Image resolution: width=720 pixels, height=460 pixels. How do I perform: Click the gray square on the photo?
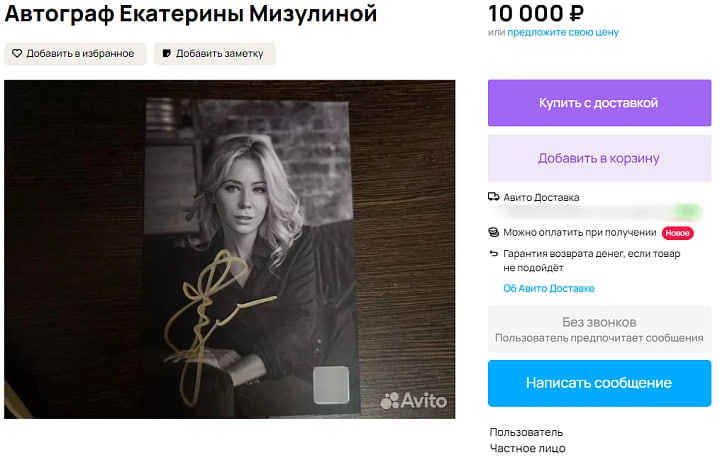point(331,384)
